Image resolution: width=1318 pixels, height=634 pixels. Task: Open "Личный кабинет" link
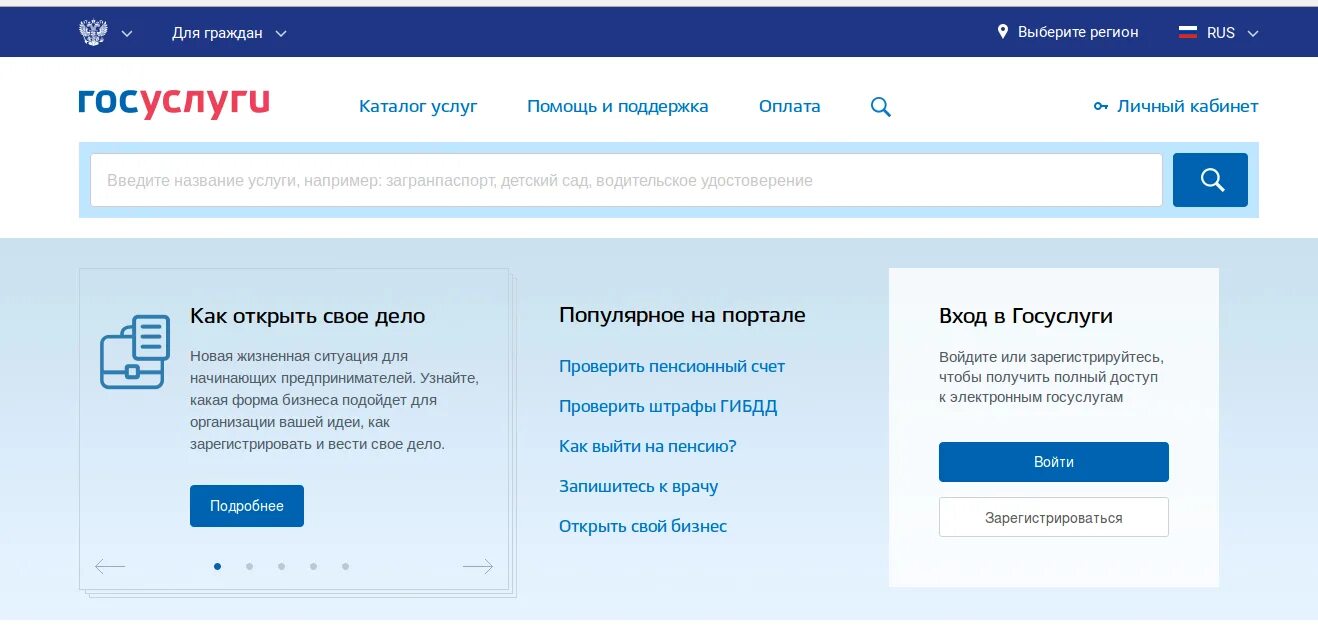[x=1187, y=106]
